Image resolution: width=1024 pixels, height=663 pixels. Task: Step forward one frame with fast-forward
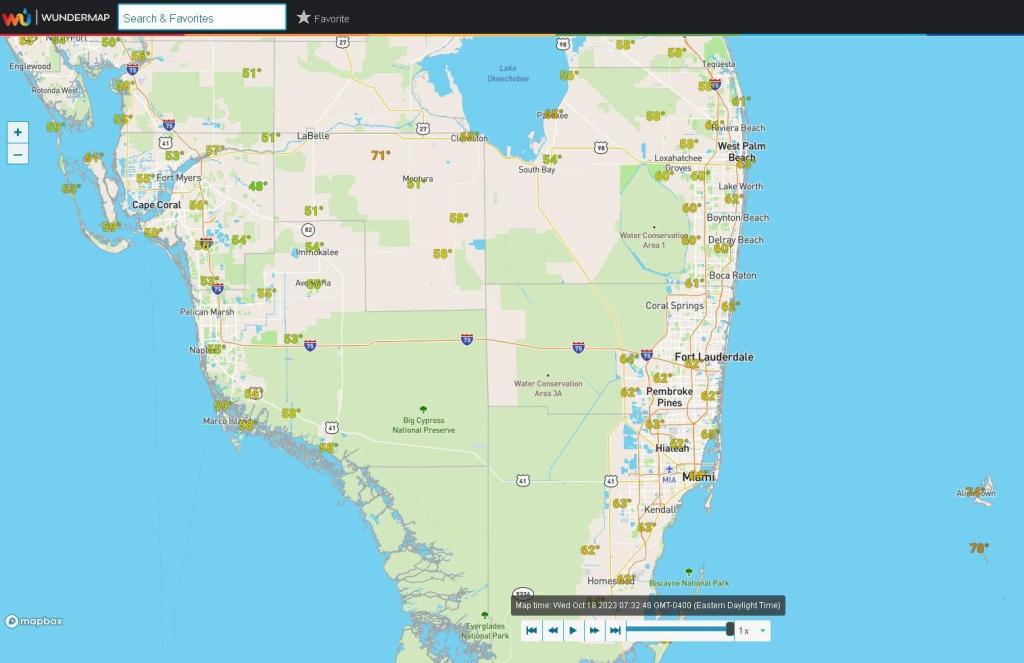594,630
